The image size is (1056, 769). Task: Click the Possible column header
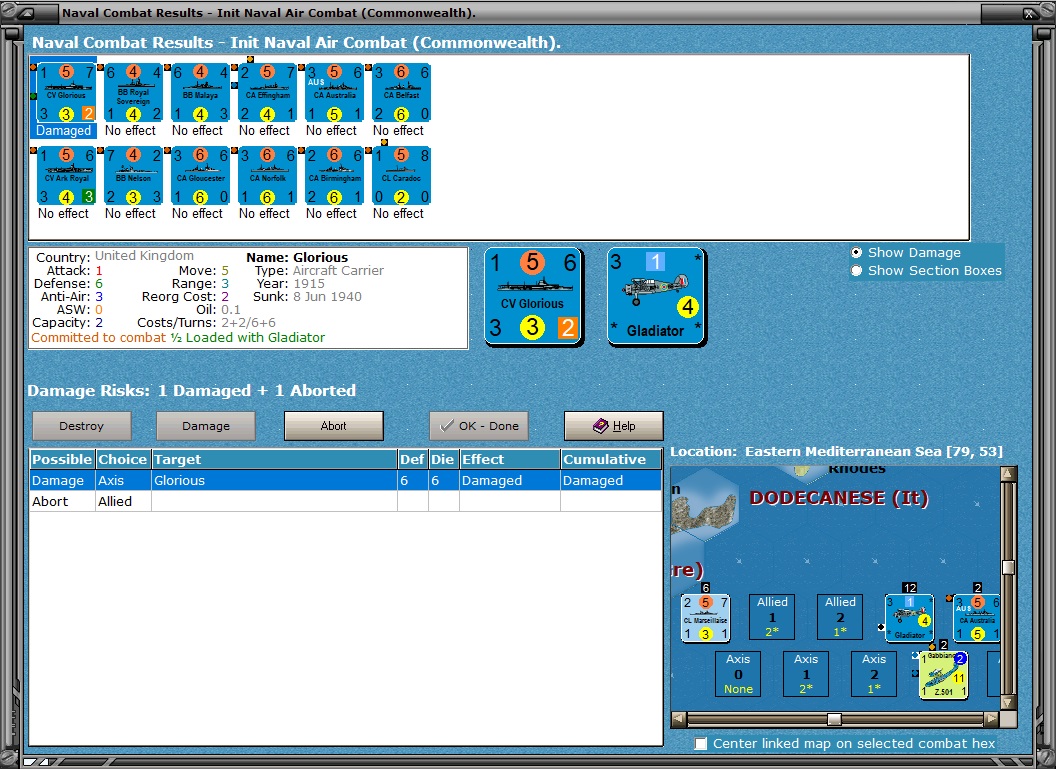(62, 459)
